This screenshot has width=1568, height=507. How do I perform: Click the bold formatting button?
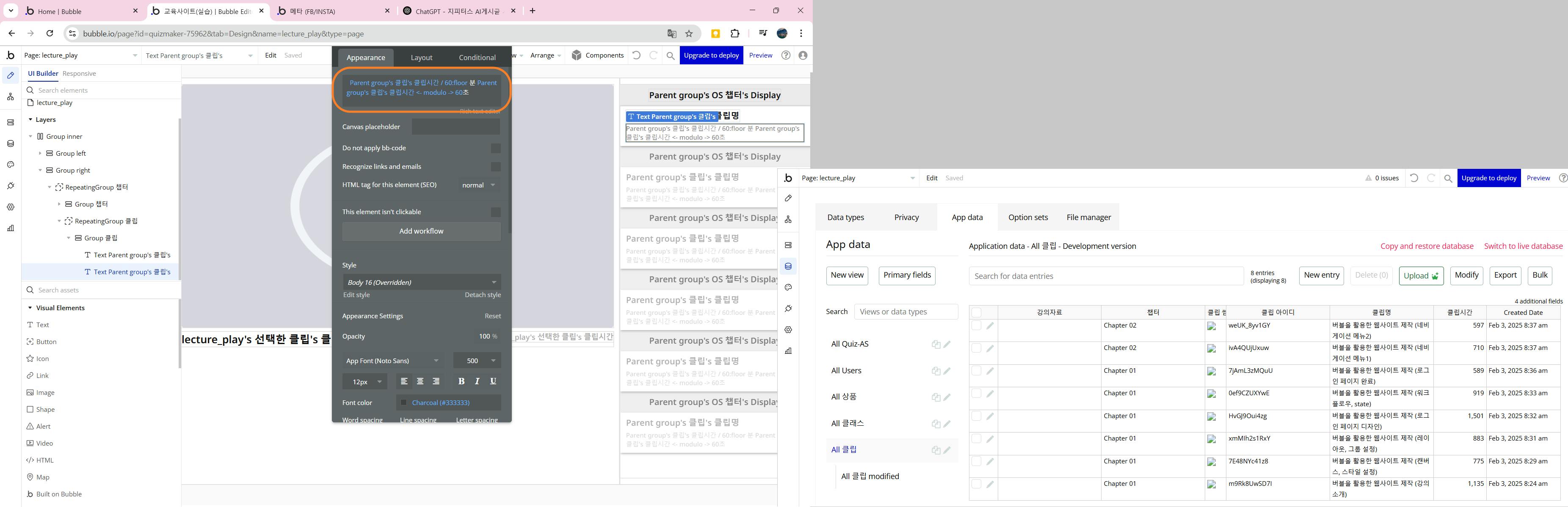pos(461,382)
